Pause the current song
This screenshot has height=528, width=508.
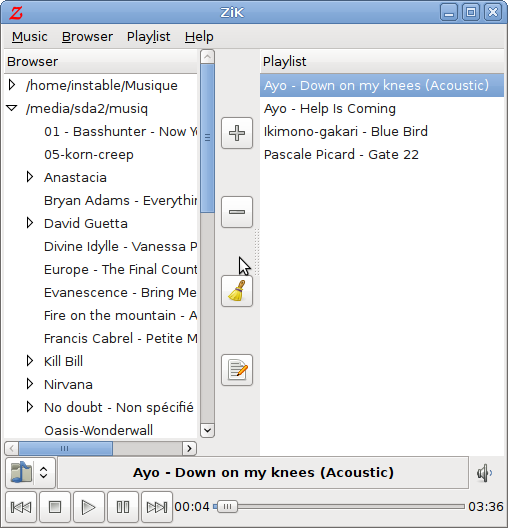[123, 507]
